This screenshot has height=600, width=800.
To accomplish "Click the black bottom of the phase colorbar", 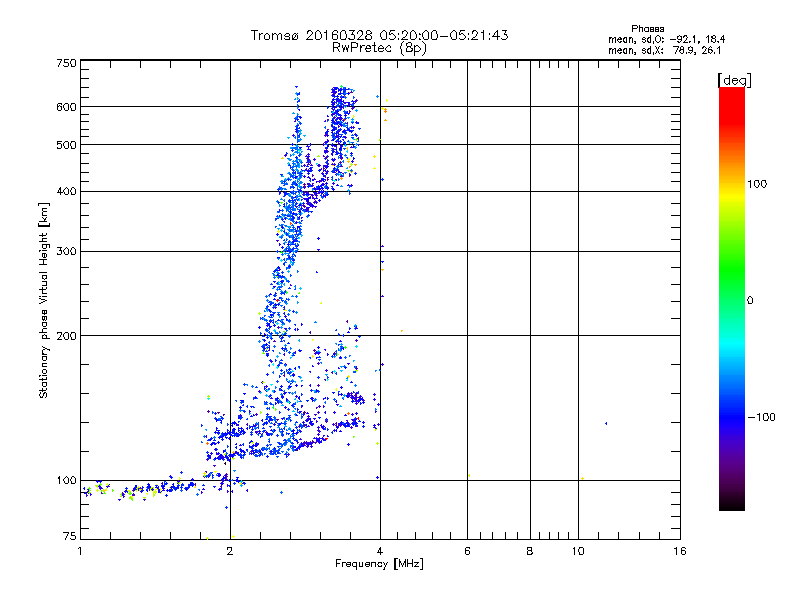I will (x=732, y=503).
